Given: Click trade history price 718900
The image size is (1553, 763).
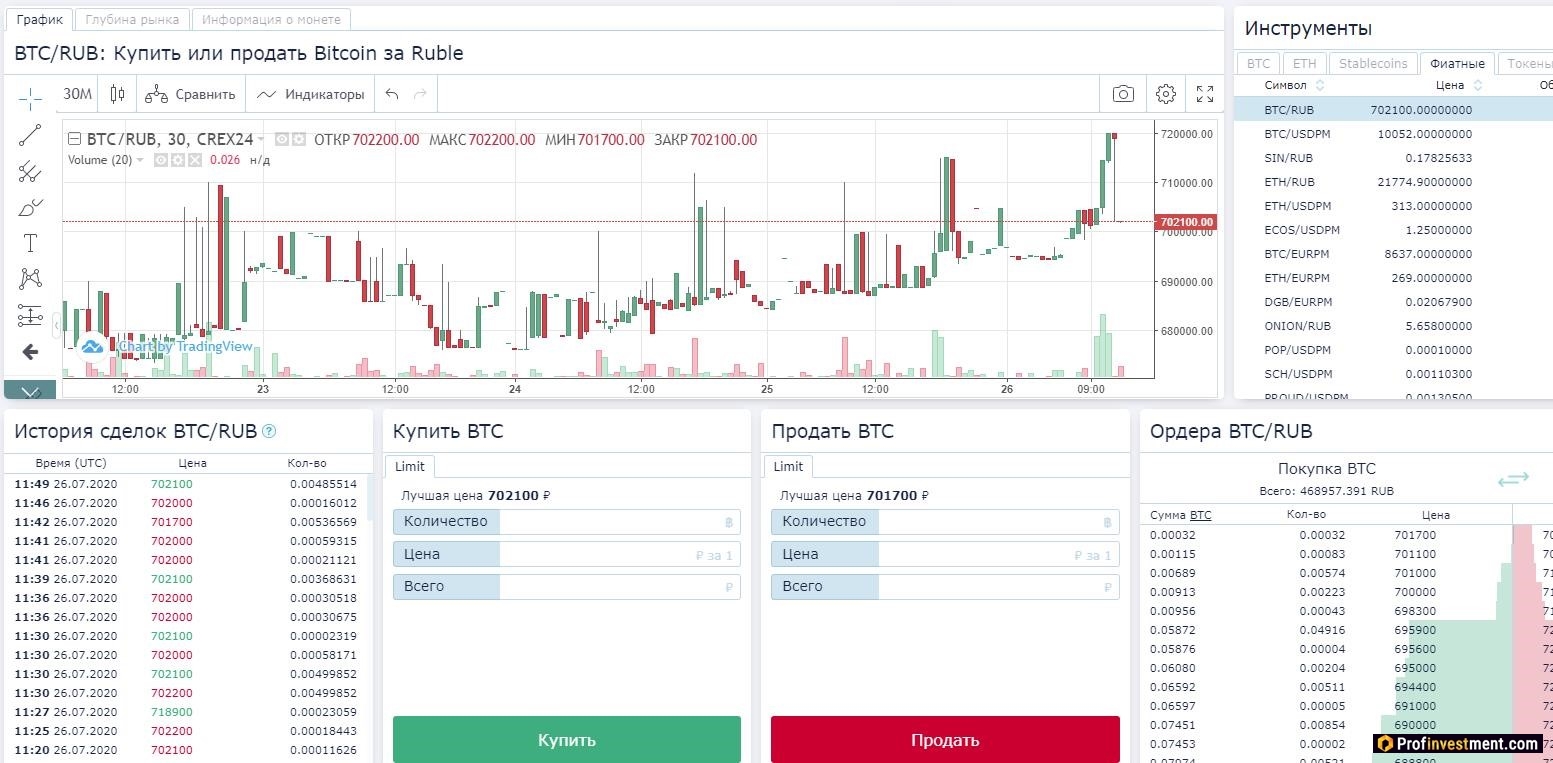Looking at the screenshot, I should tap(171, 712).
